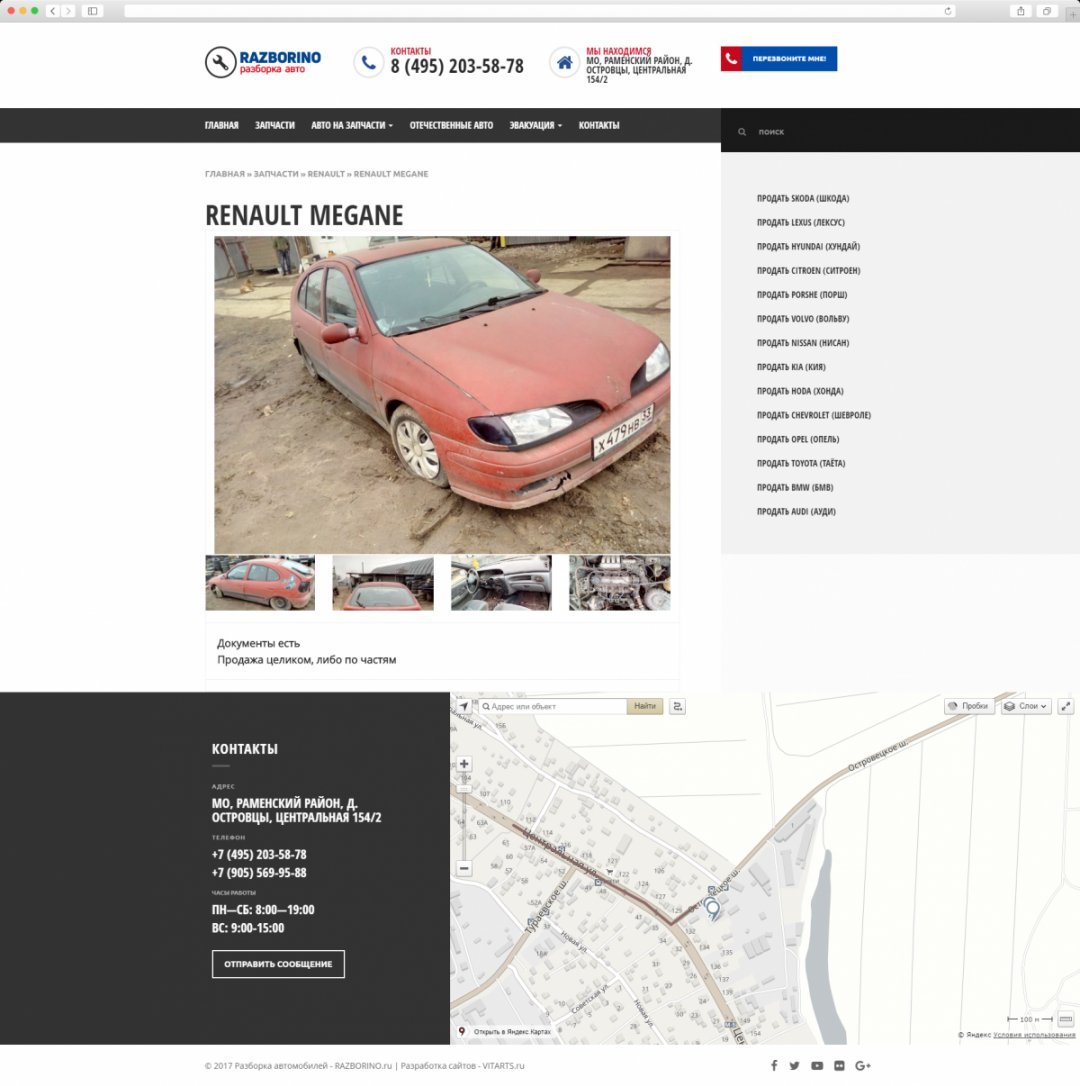The width and height of the screenshot is (1080, 1086).
Task: Click the map geolocation arrow icon
Action: (464, 706)
